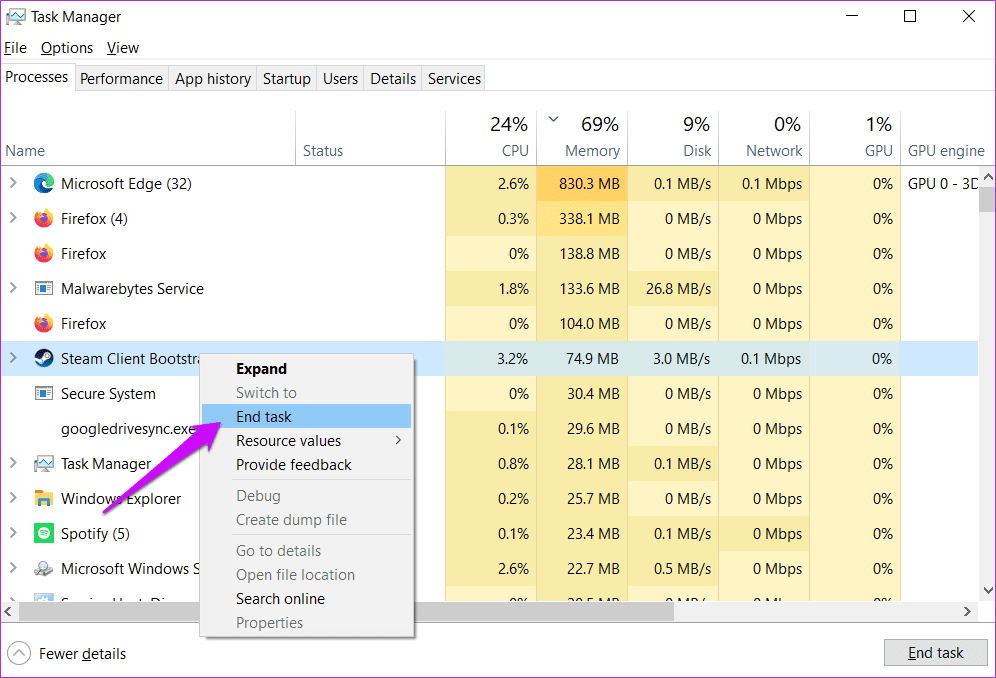This screenshot has width=996, height=678.
Task: Expand the Task Manager process group
Action: tap(13, 463)
